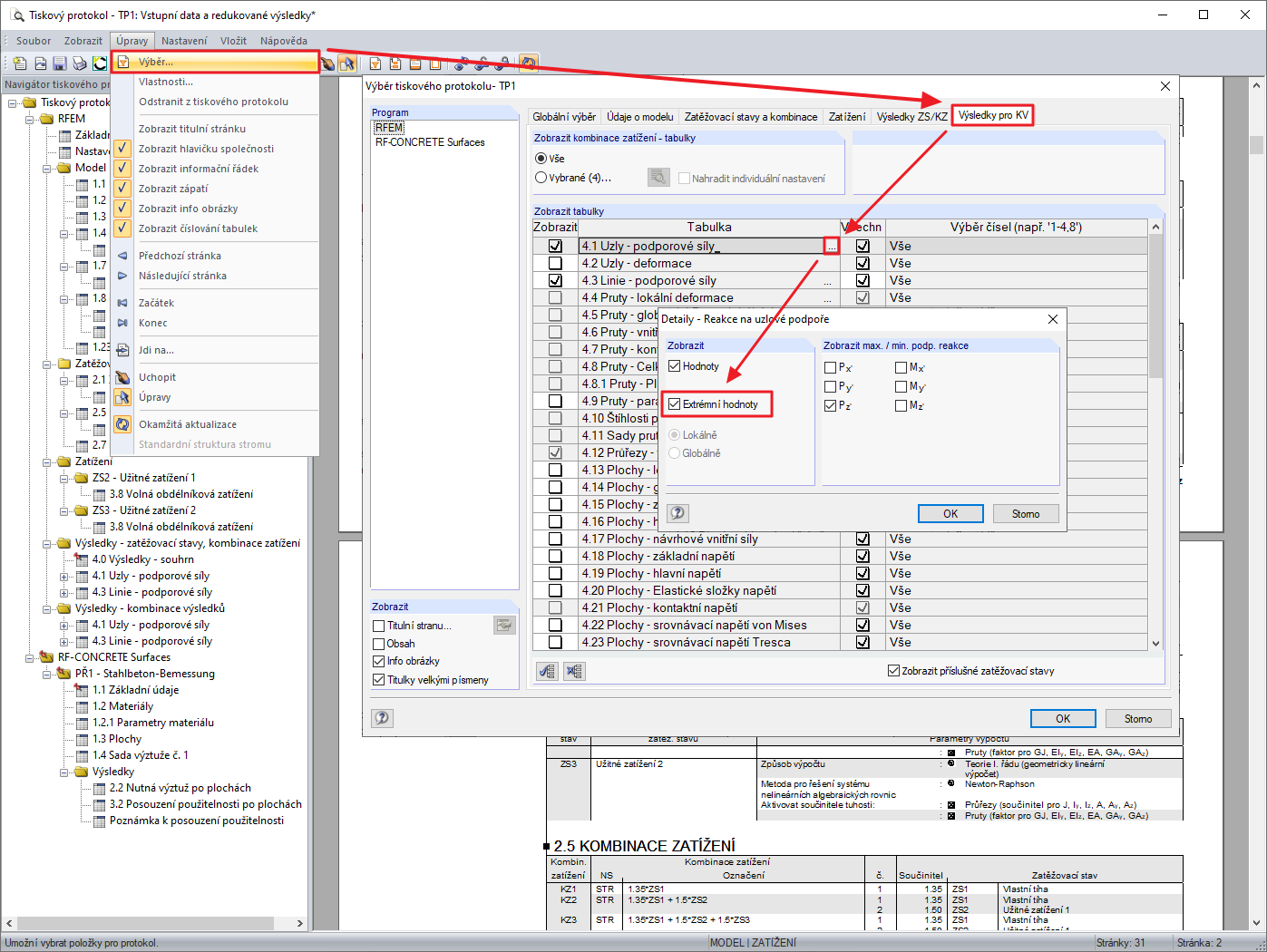This screenshot has height=952, width=1267.
Task: Click the Výběr funnel icon in Úpravy menu
Action: [122, 62]
